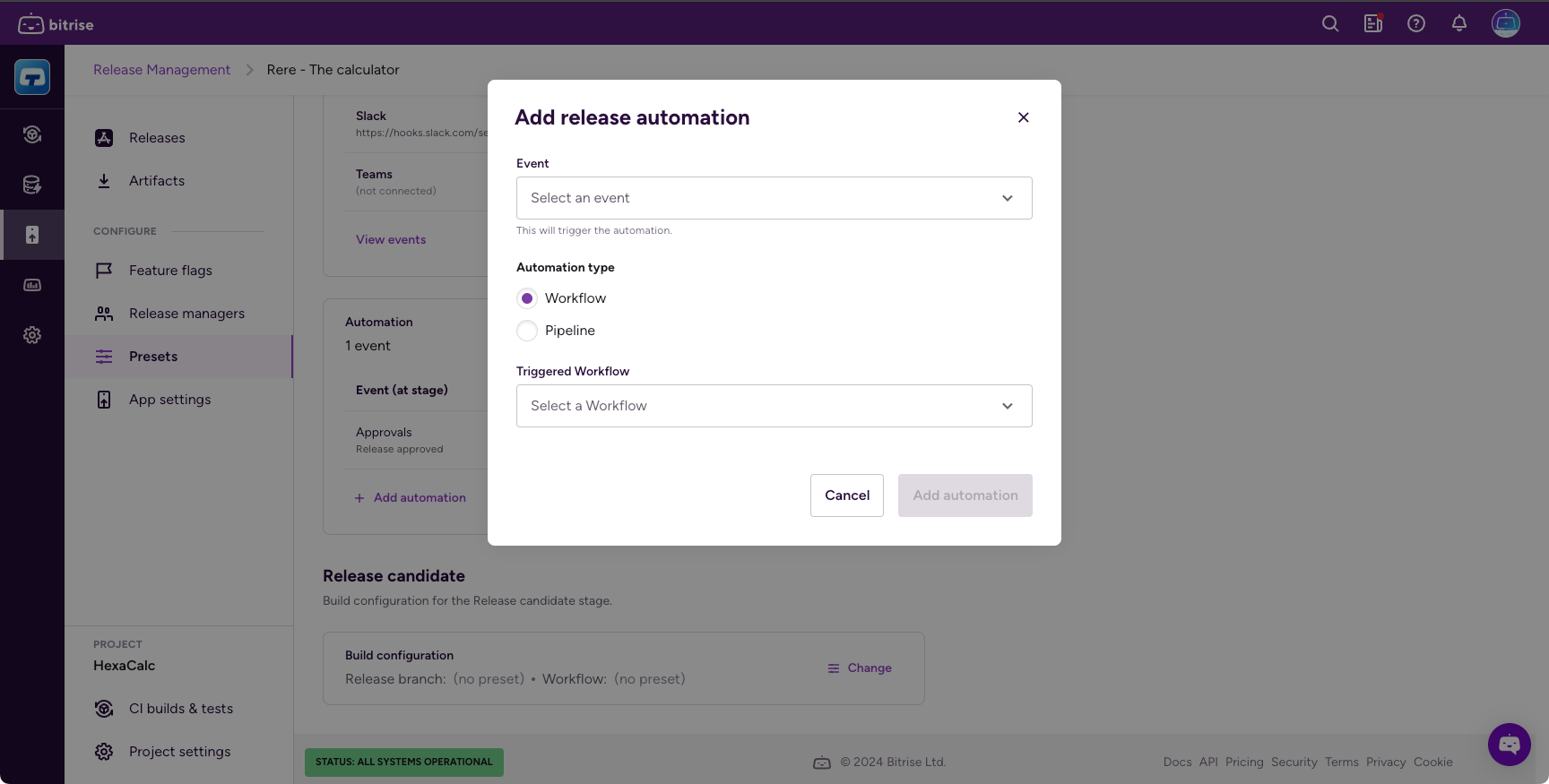Click the Presets sliders icon
Image resolution: width=1549 pixels, height=784 pixels.
(104, 357)
